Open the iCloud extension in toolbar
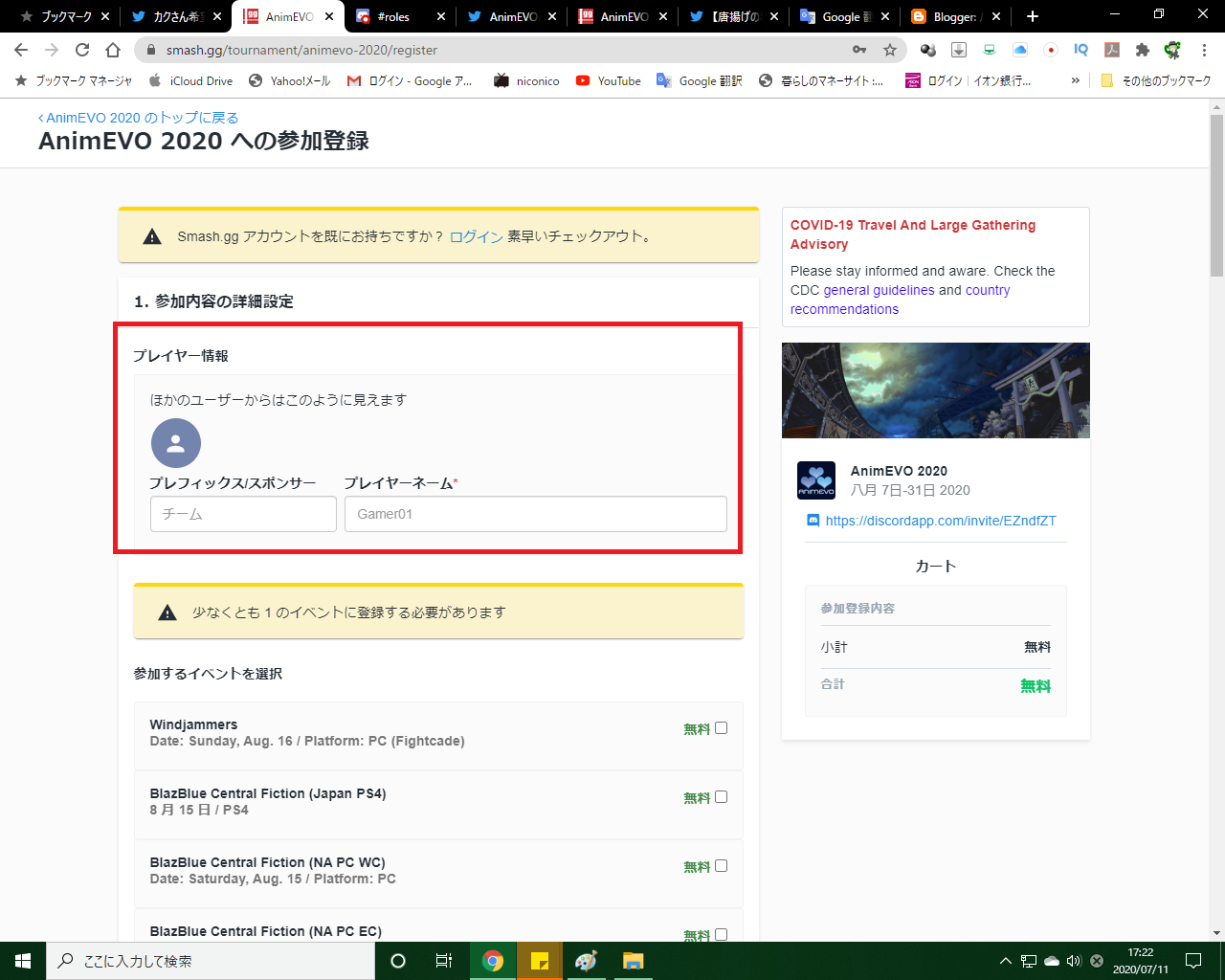The width and height of the screenshot is (1225, 980). (1020, 50)
